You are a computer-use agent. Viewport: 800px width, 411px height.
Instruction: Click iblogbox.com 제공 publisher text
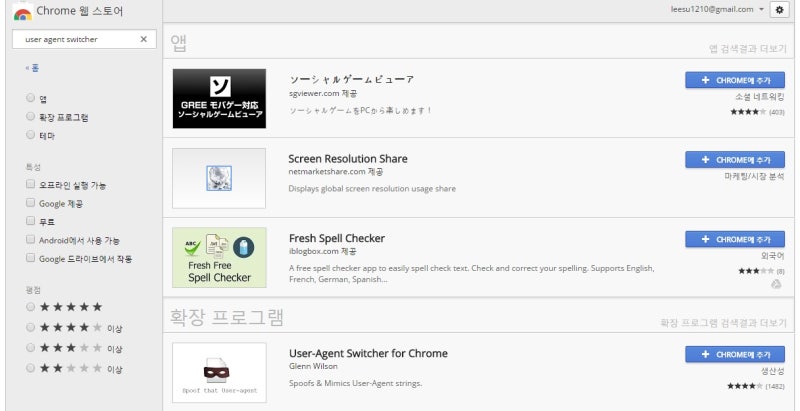323,251
